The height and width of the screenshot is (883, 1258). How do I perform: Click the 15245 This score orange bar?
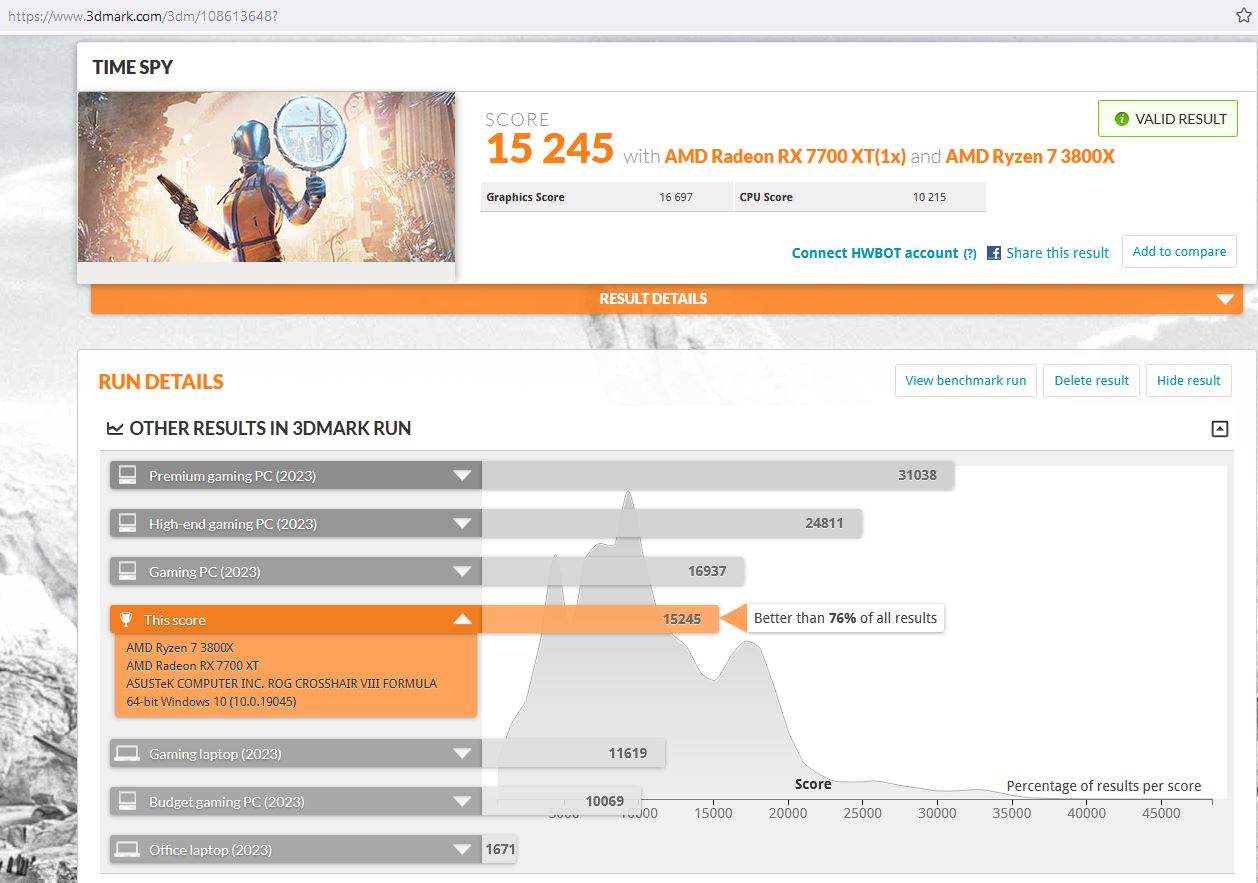click(600, 619)
